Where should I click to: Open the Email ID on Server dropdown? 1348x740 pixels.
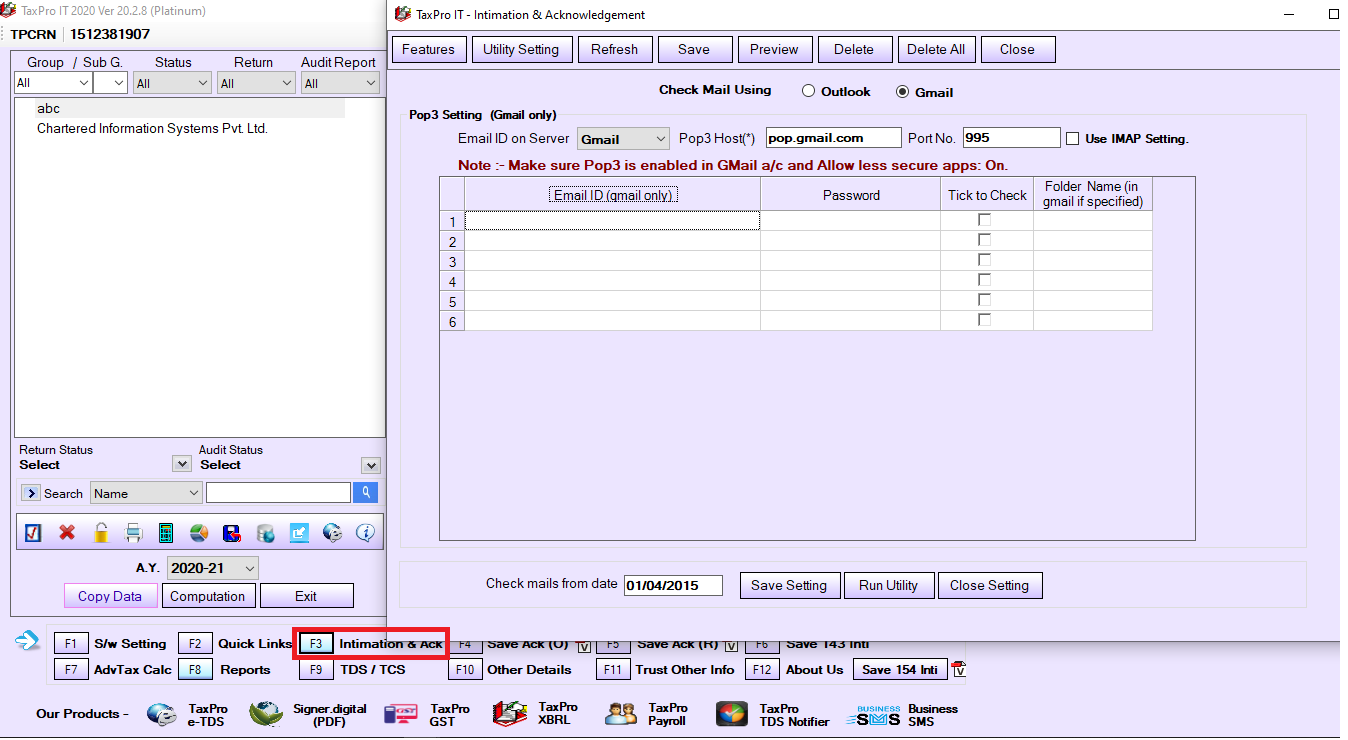pyautogui.click(x=623, y=139)
